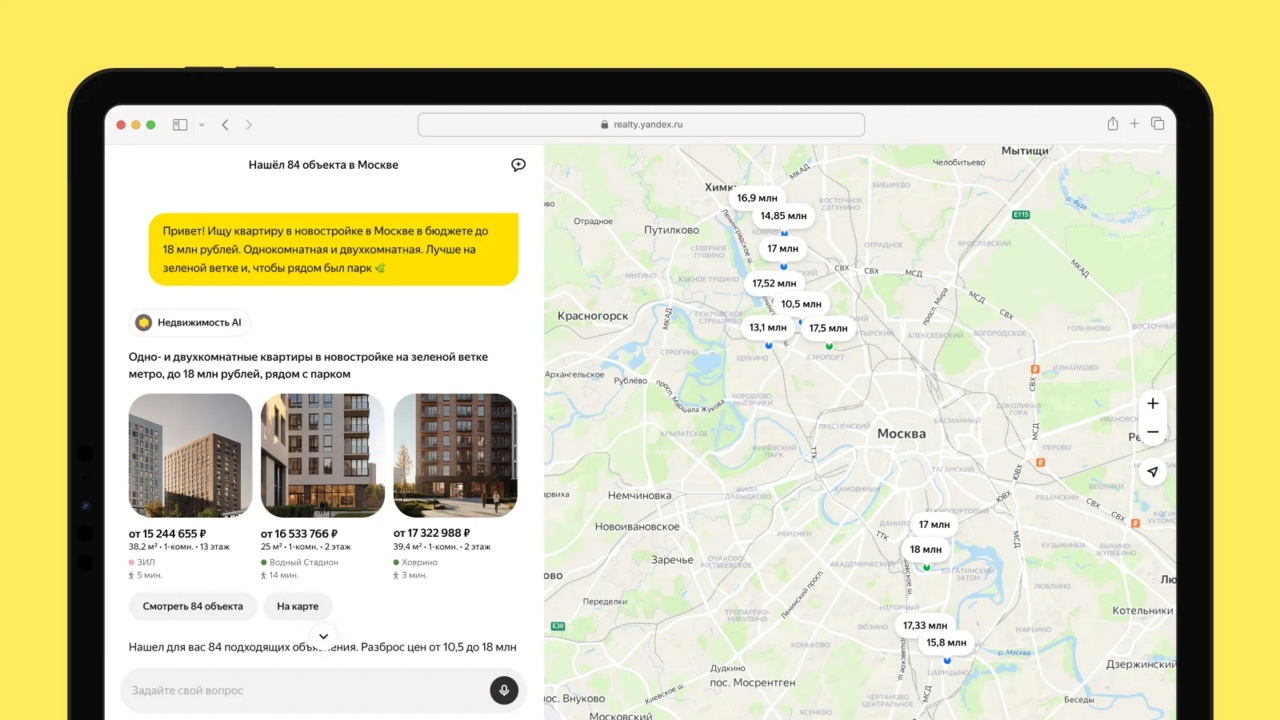Click the "На карте" button
Viewport: 1280px width, 720px height.
coord(297,606)
